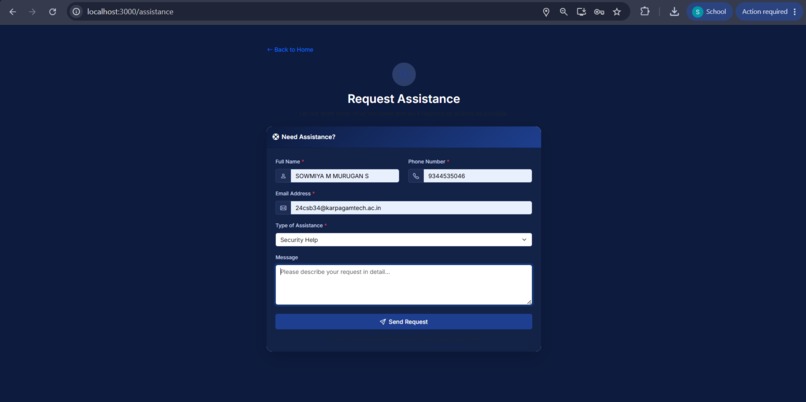
Task: Click the Type of Assistance label
Action: [299, 226]
